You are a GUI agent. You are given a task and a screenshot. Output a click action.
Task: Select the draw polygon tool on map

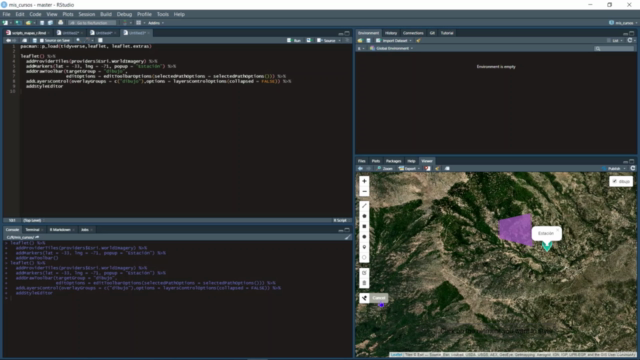click(364, 216)
